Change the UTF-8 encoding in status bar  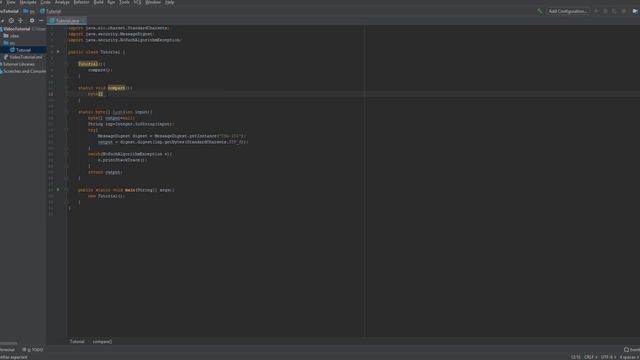[x=608, y=357]
